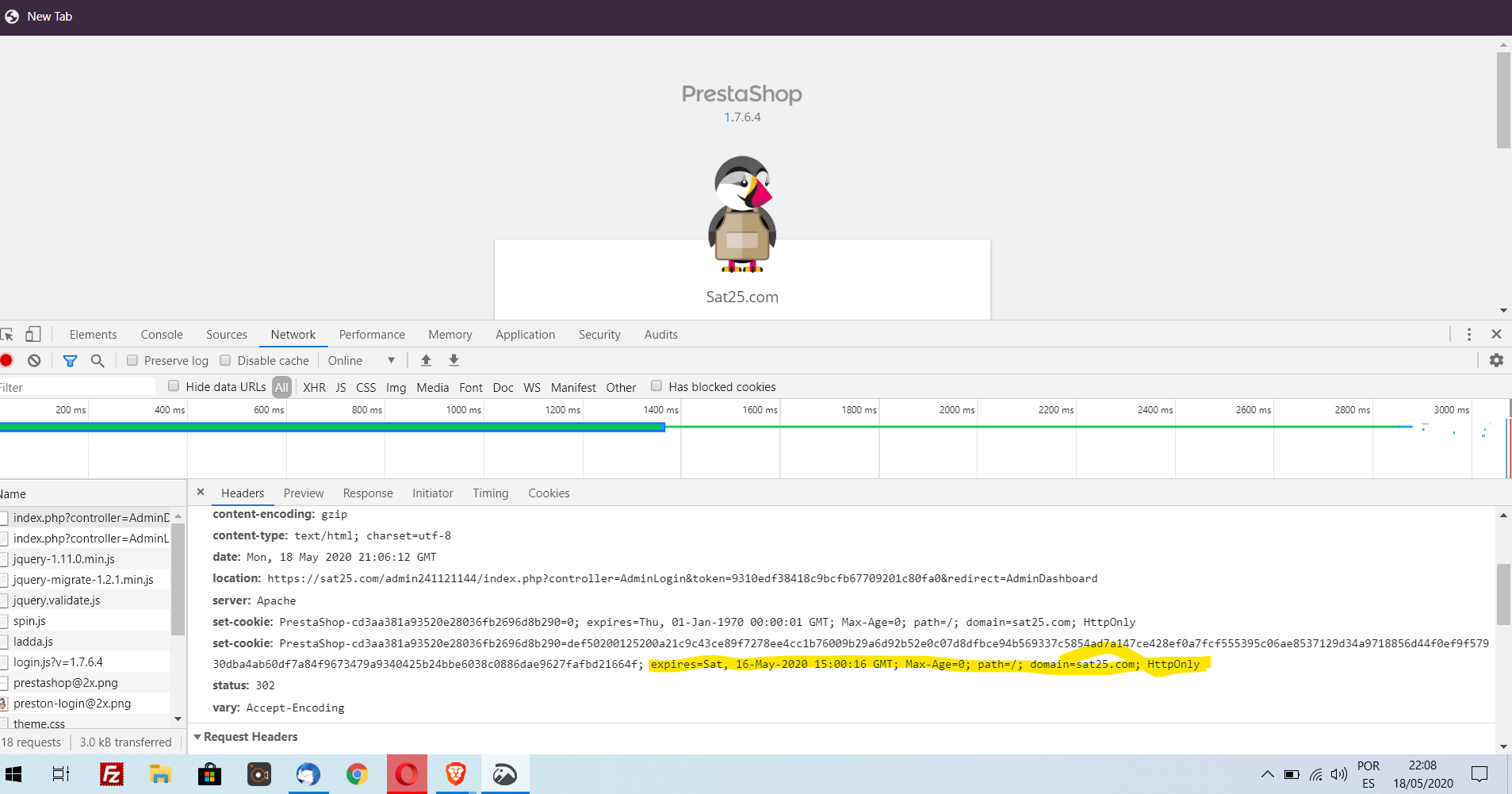Screen dimensions: 1512x794
Task: Enable Disable cache checkbox
Action: 225,360
